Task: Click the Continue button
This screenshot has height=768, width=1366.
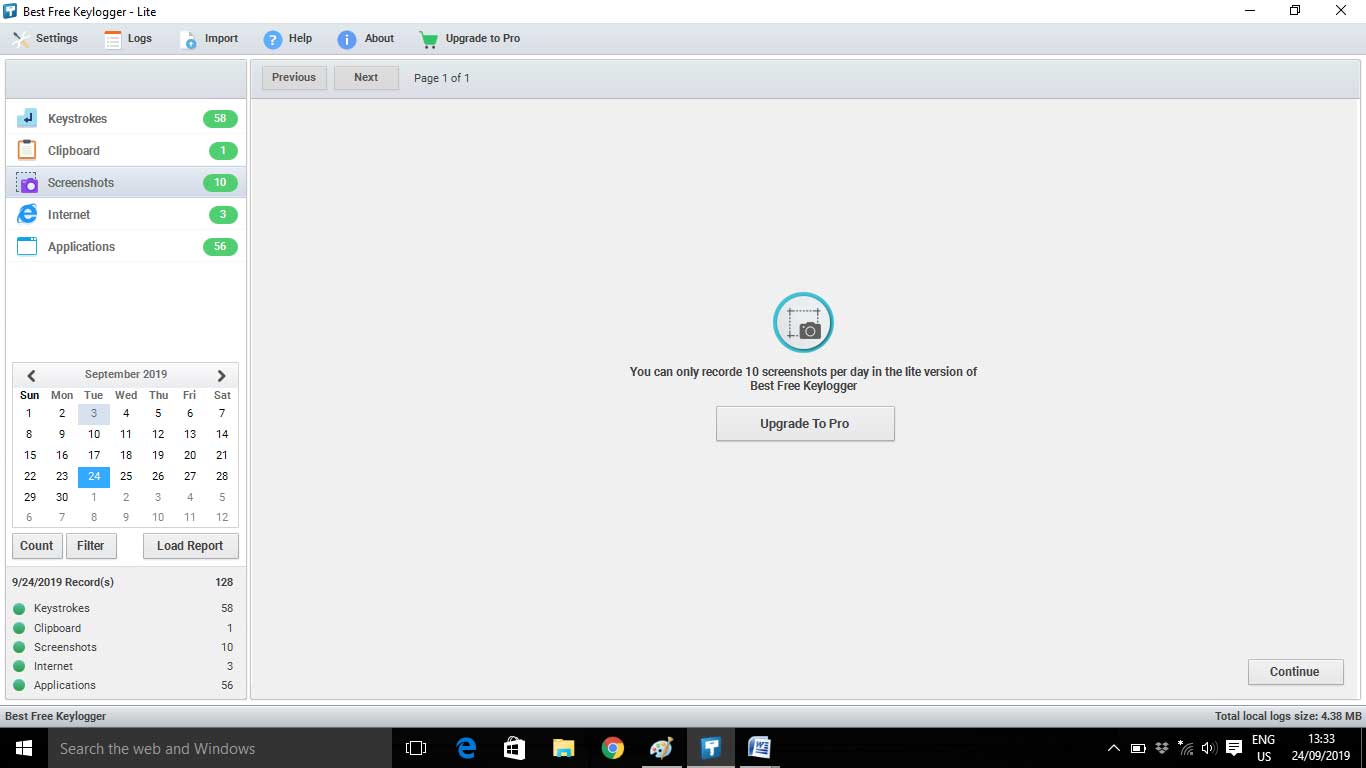Action: coord(1295,671)
